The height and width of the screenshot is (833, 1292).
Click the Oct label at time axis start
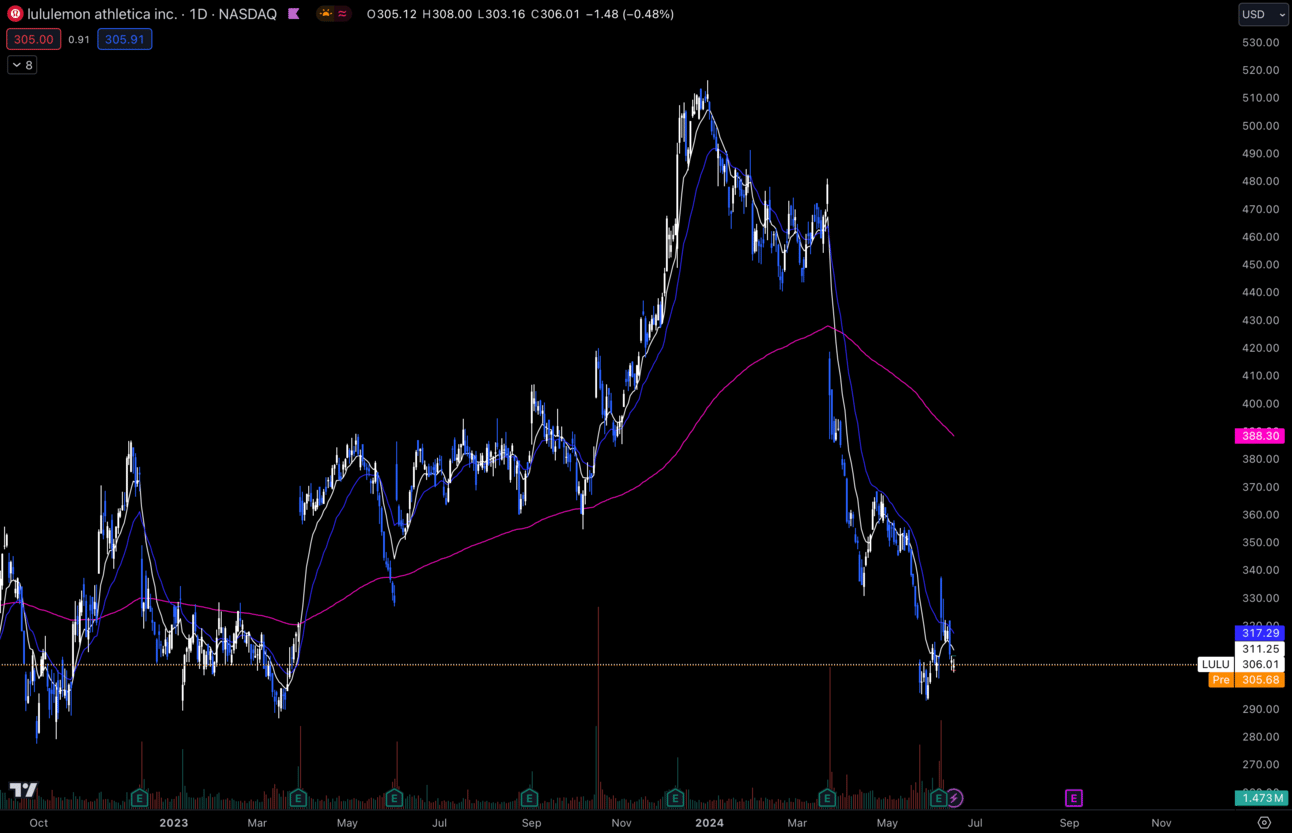pos(38,823)
